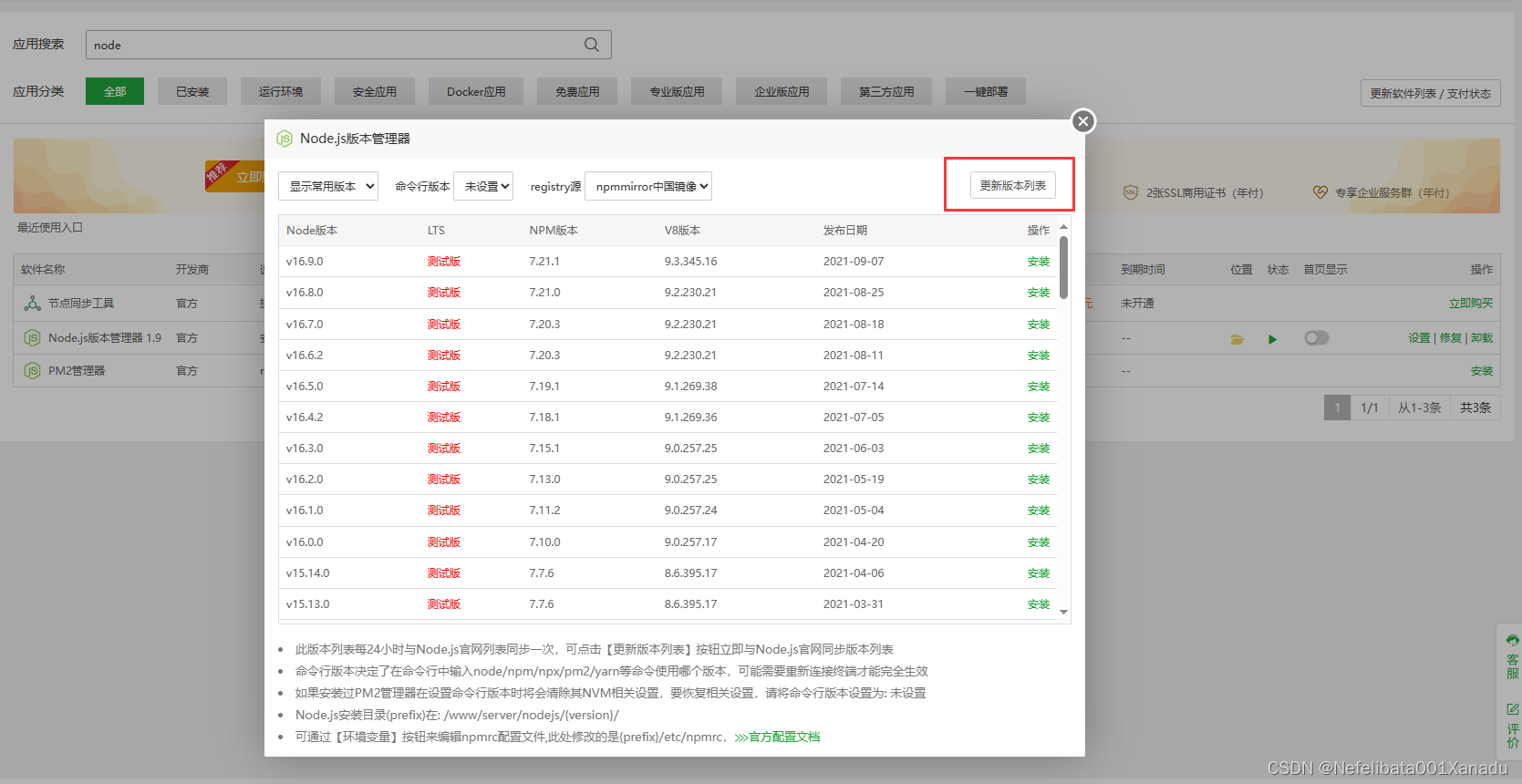Install Node version v15.13.0
The image size is (1522, 784).
pos(1038,604)
